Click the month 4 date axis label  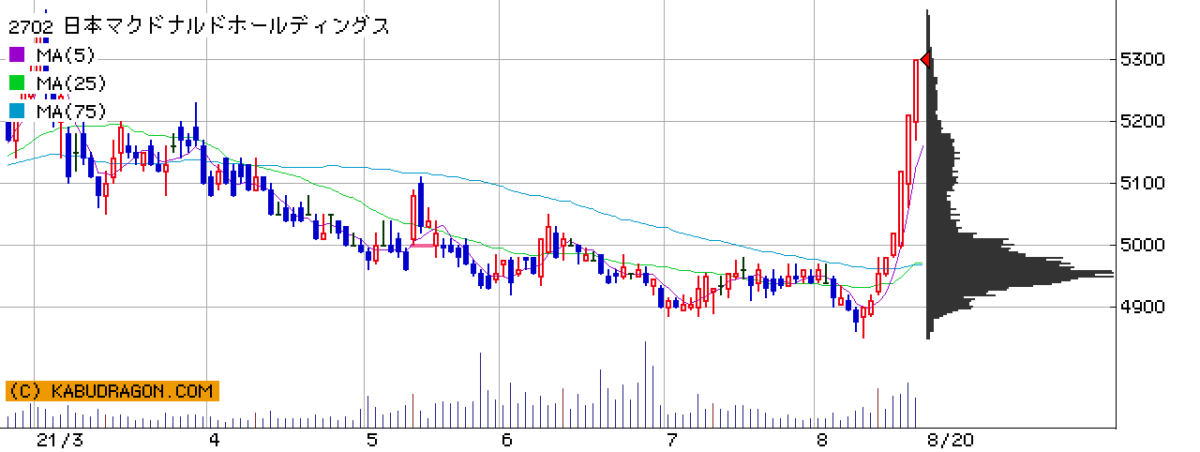coord(215,440)
